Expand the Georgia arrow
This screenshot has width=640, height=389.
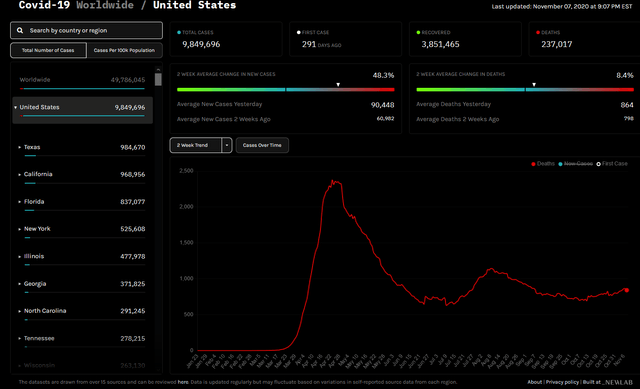[x=20, y=284]
